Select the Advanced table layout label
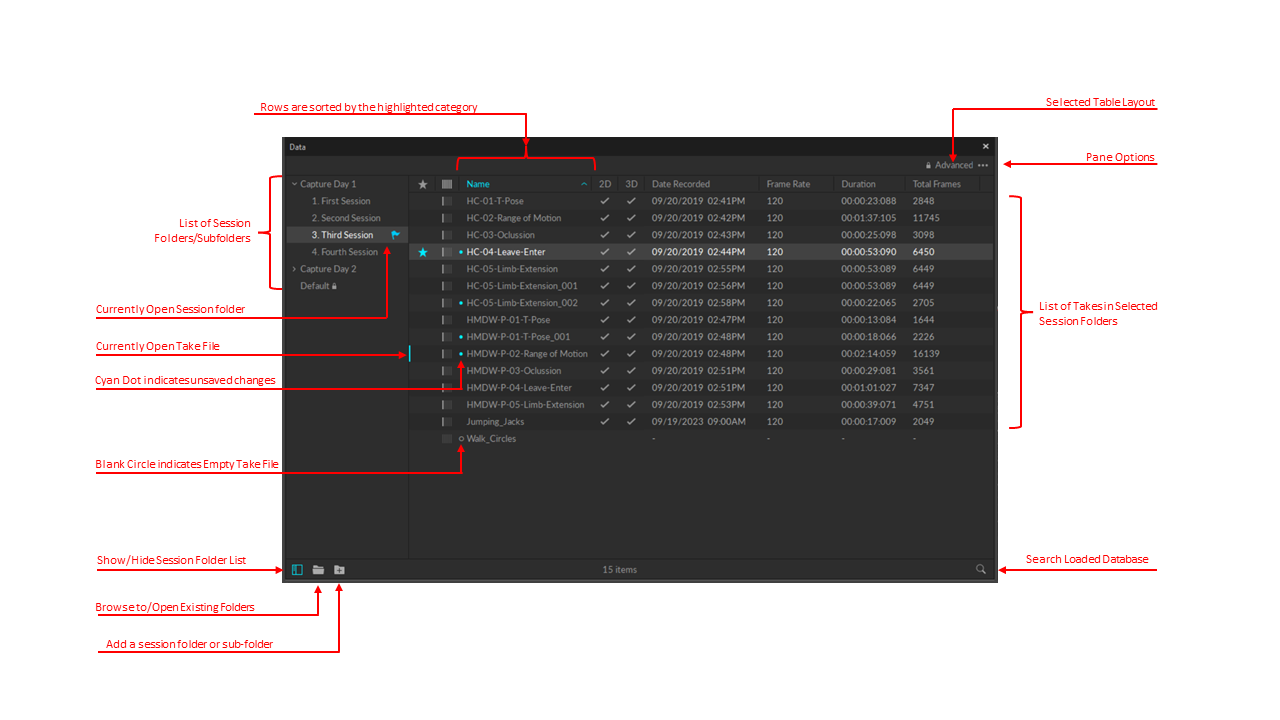The width and height of the screenshot is (1280, 720). [x=953, y=166]
